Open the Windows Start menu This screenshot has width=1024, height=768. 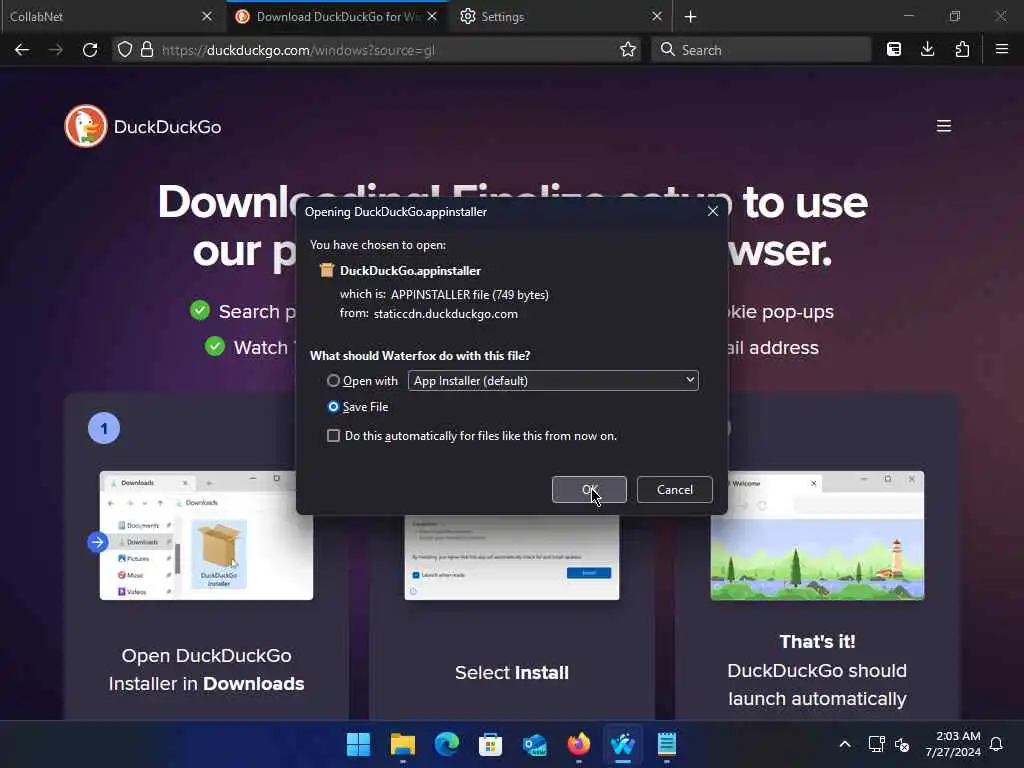(x=358, y=744)
